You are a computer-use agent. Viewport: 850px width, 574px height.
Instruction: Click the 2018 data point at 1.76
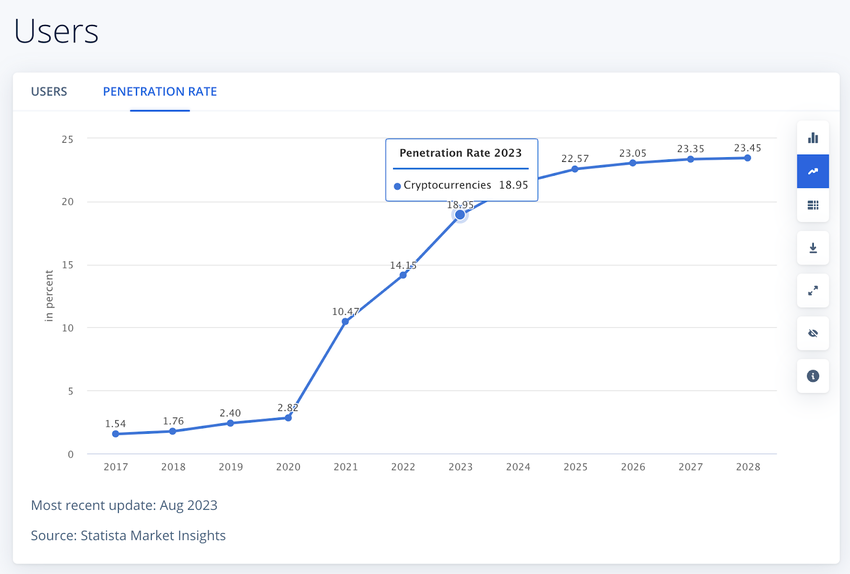[x=173, y=431]
